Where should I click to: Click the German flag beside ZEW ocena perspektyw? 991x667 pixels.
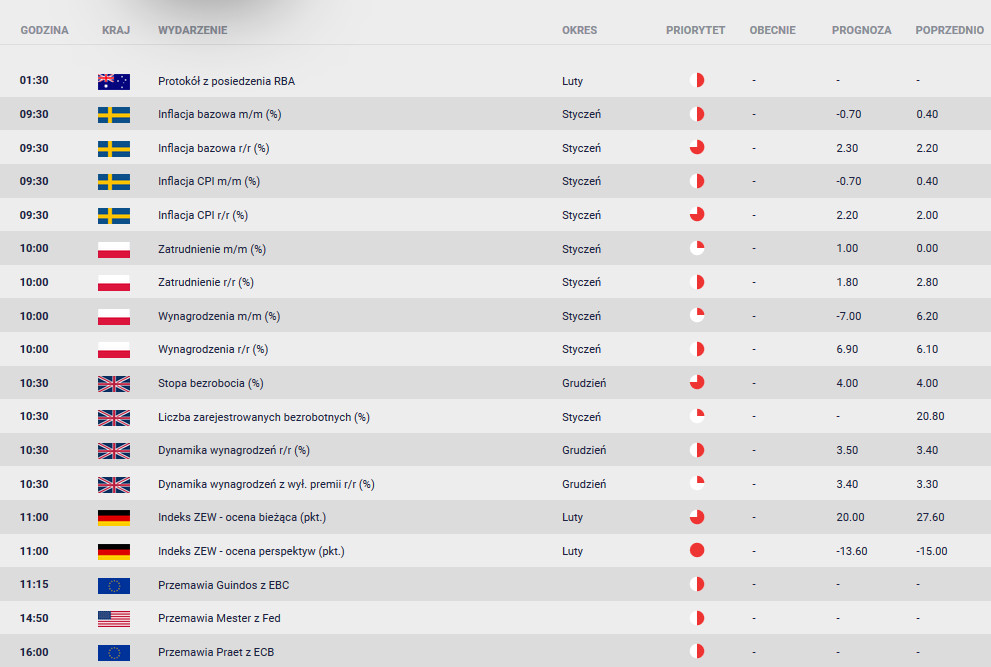pos(114,551)
